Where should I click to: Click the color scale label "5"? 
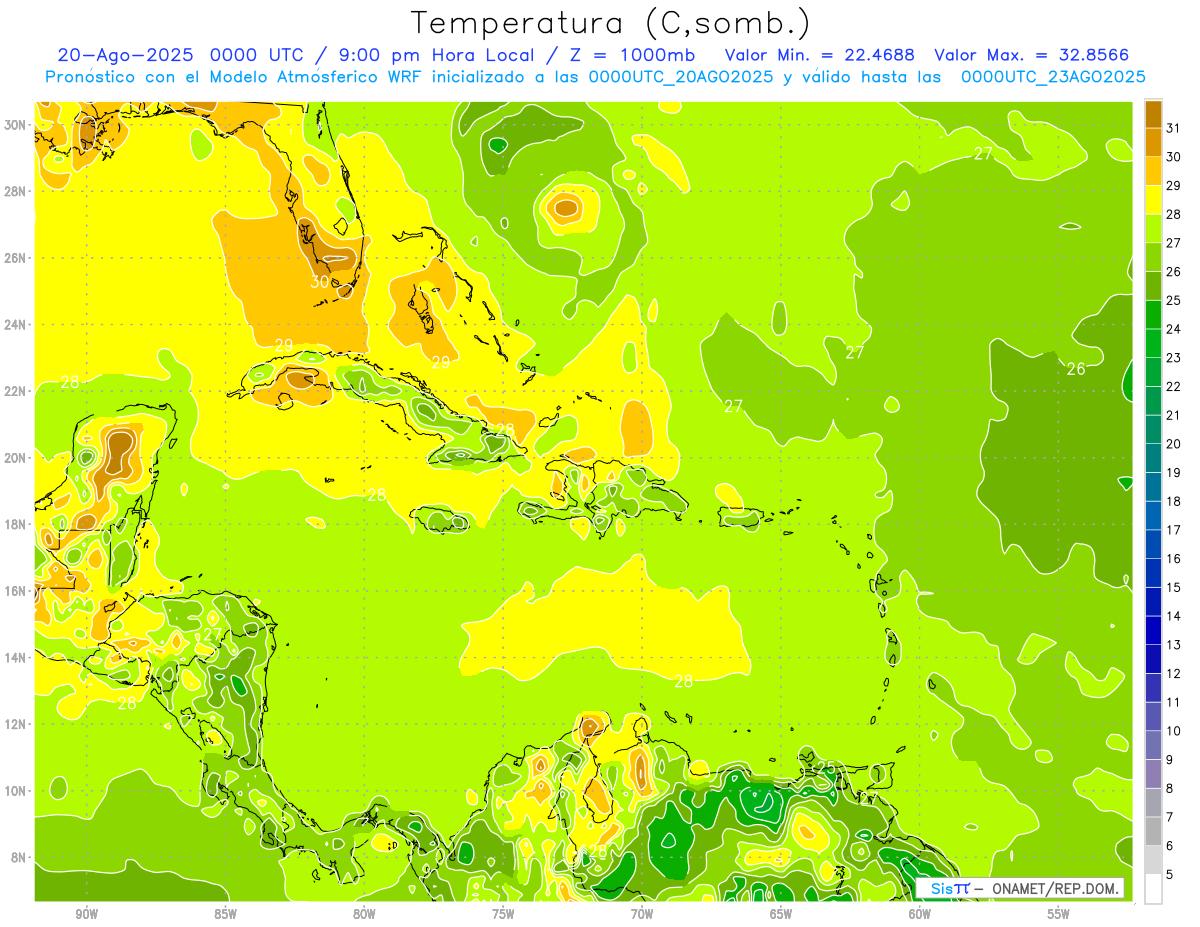1170,874
